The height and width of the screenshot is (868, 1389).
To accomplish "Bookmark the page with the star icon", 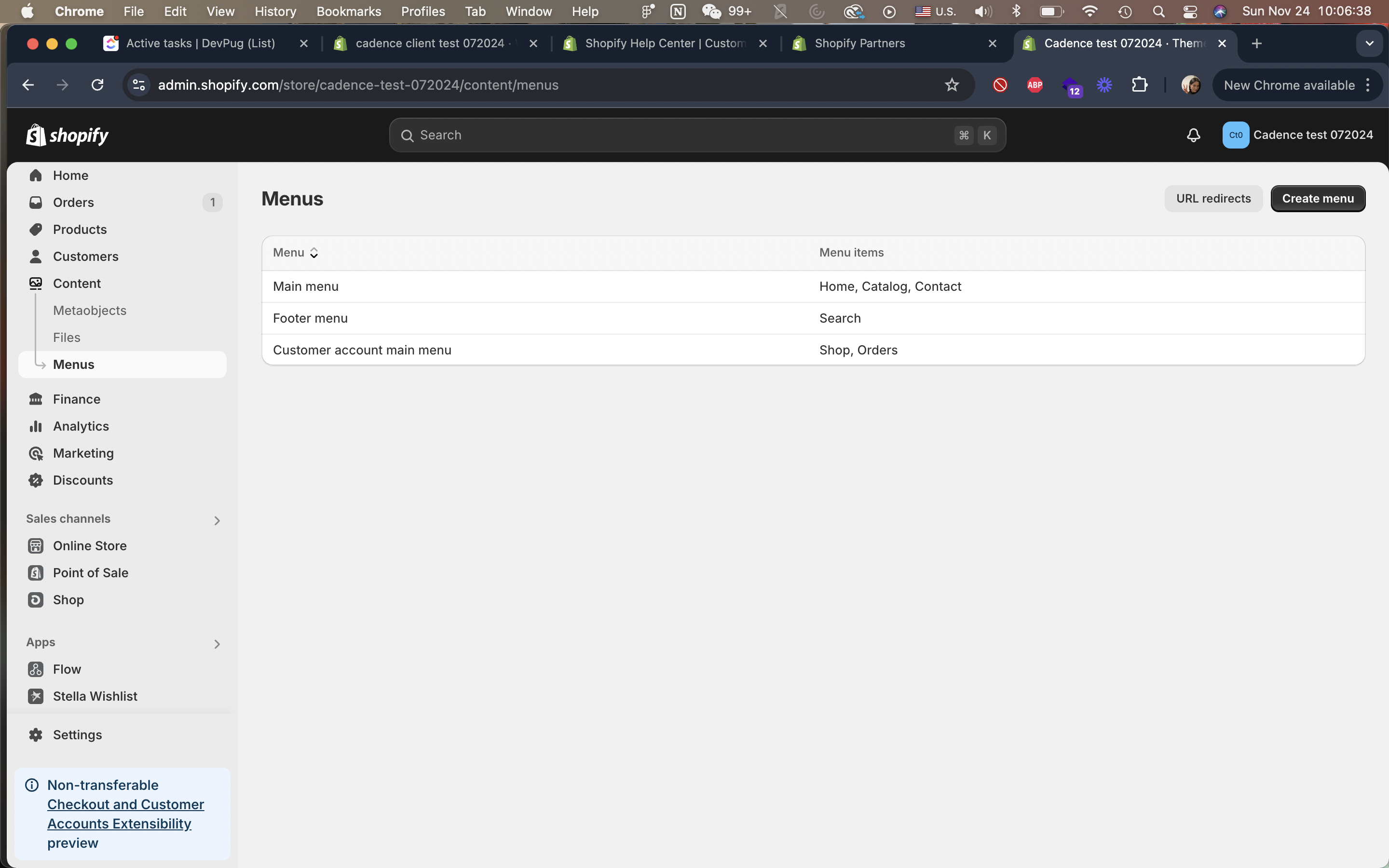I will tap(952, 85).
